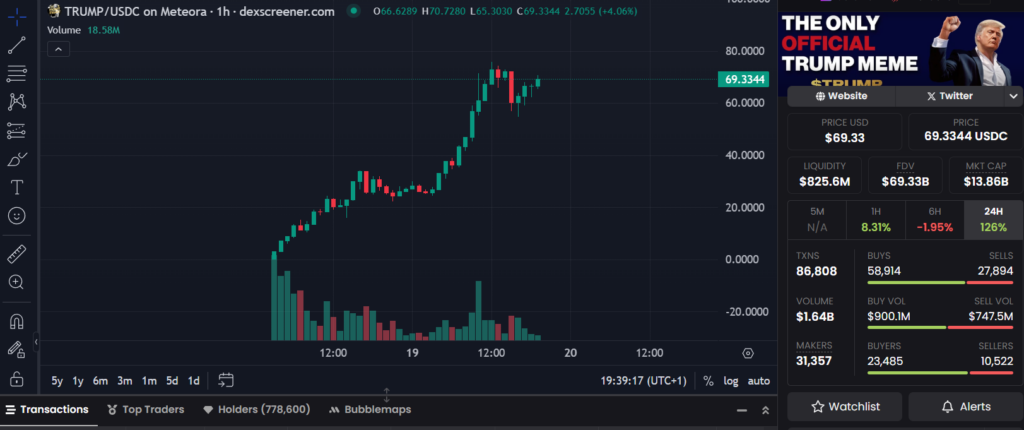Select the Text annotation tool
The width and height of the screenshot is (1024, 430).
pyautogui.click(x=16, y=187)
